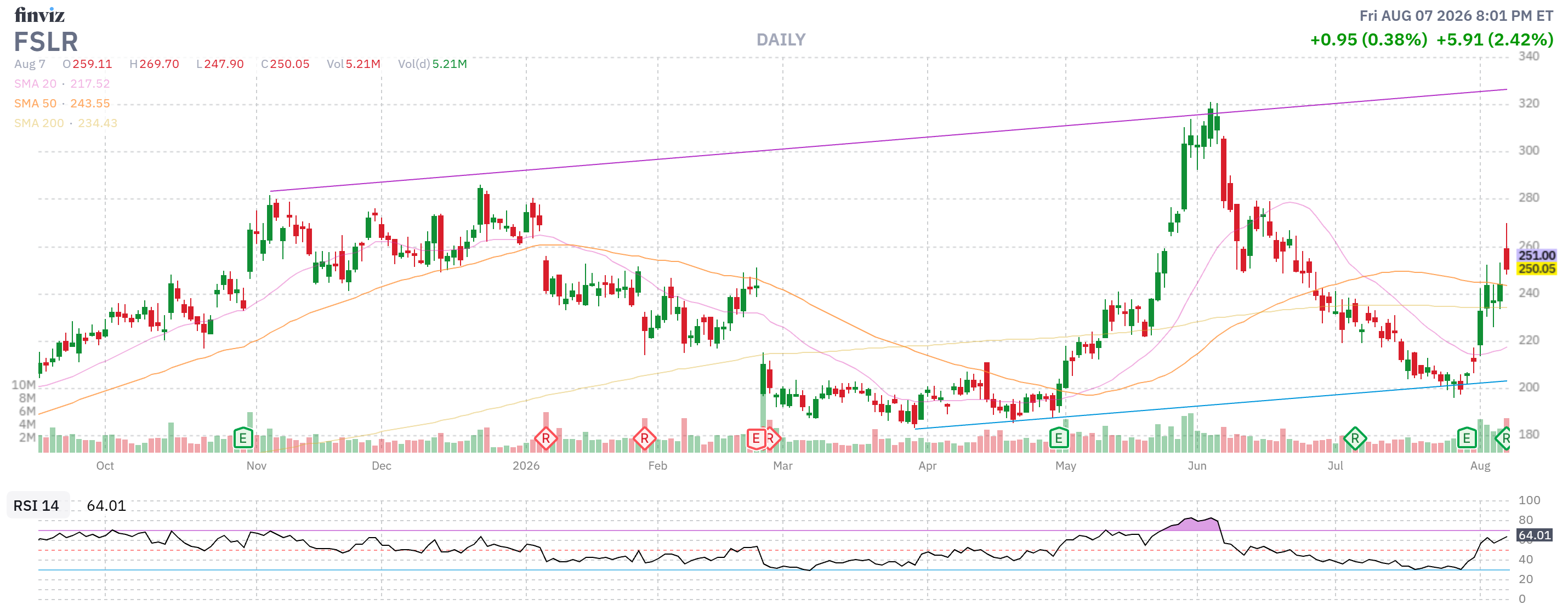Click the Mar label on time axis

point(782,466)
